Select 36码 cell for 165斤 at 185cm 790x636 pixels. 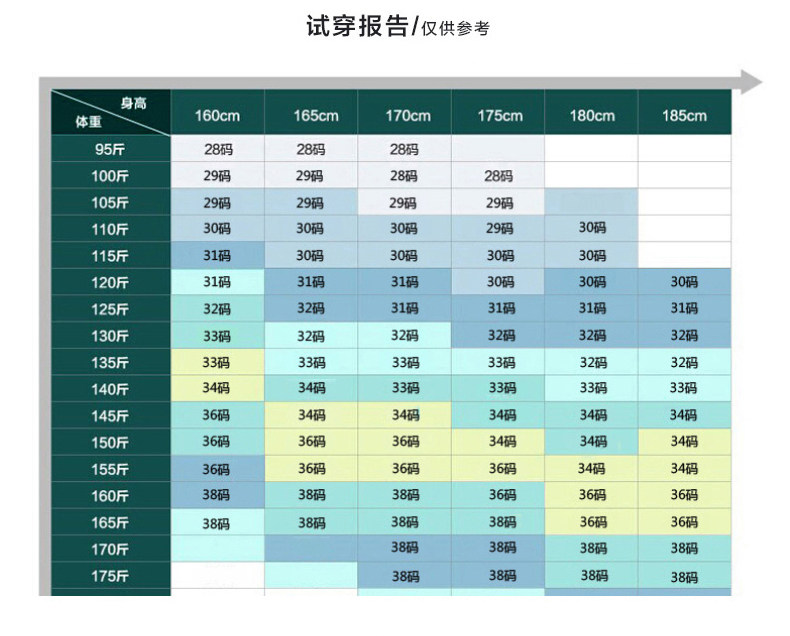click(x=685, y=522)
